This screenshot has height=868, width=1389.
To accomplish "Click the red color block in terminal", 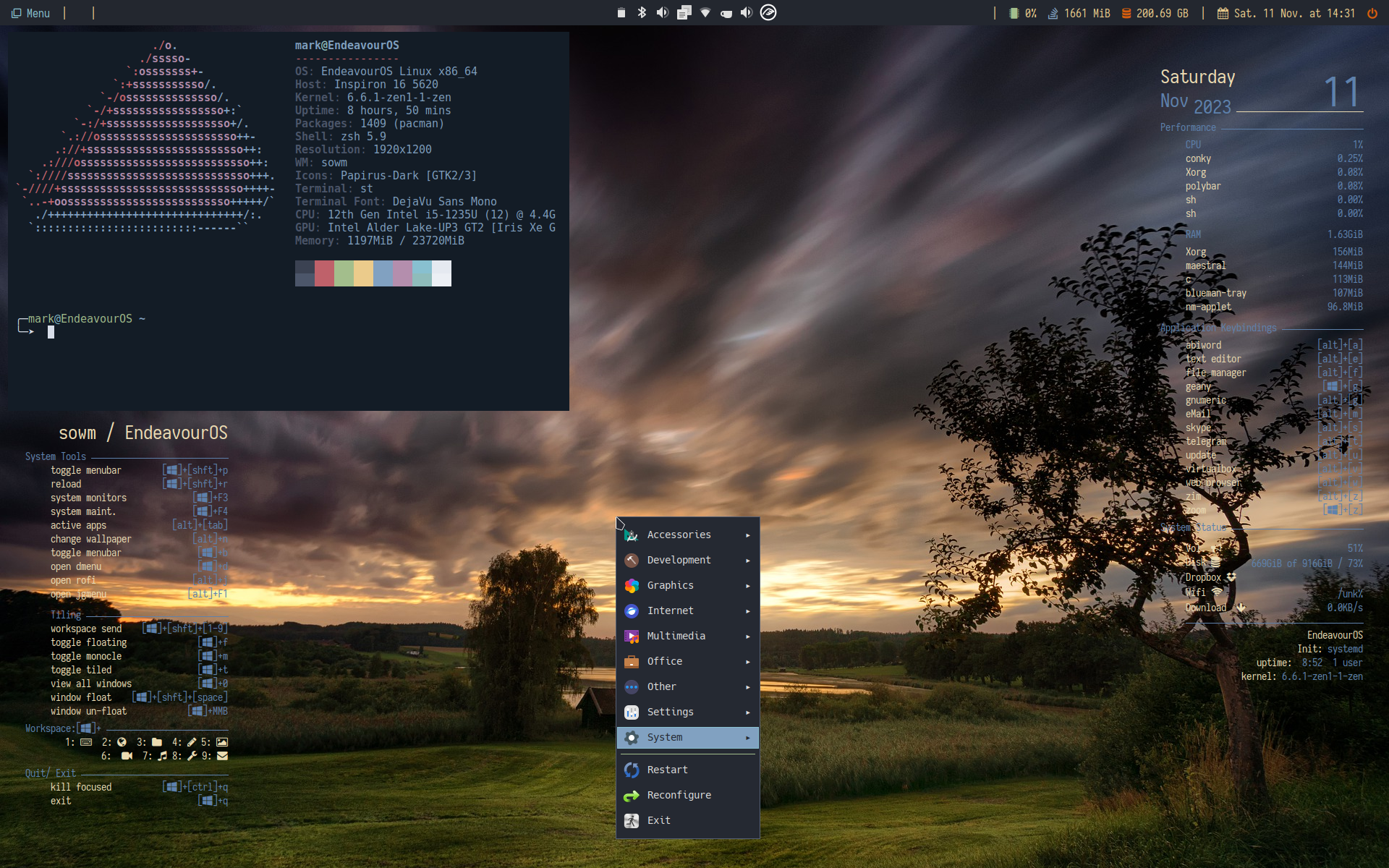I will [x=324, y=273].
